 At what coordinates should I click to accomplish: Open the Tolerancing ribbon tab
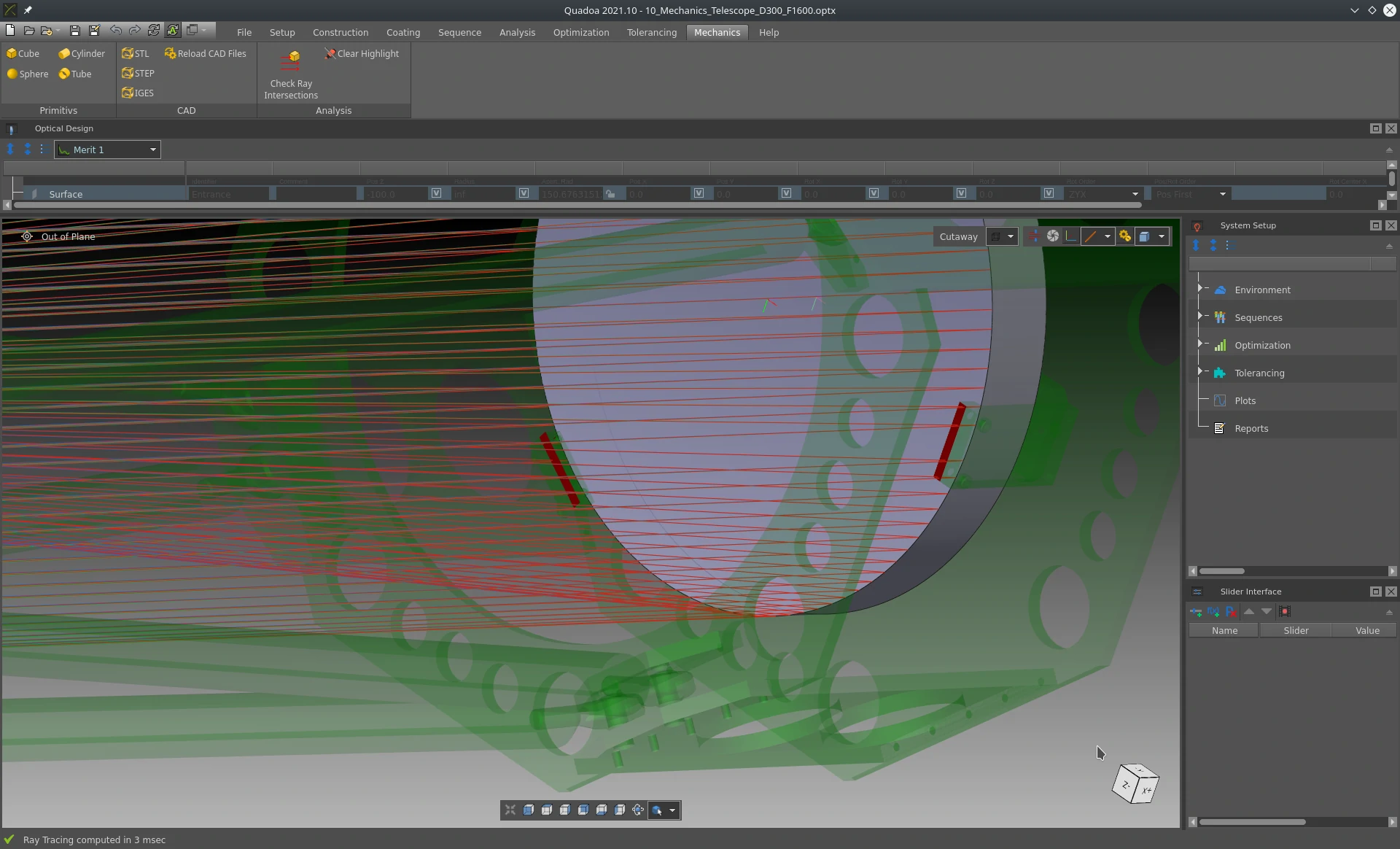click(x=651, y=32)
